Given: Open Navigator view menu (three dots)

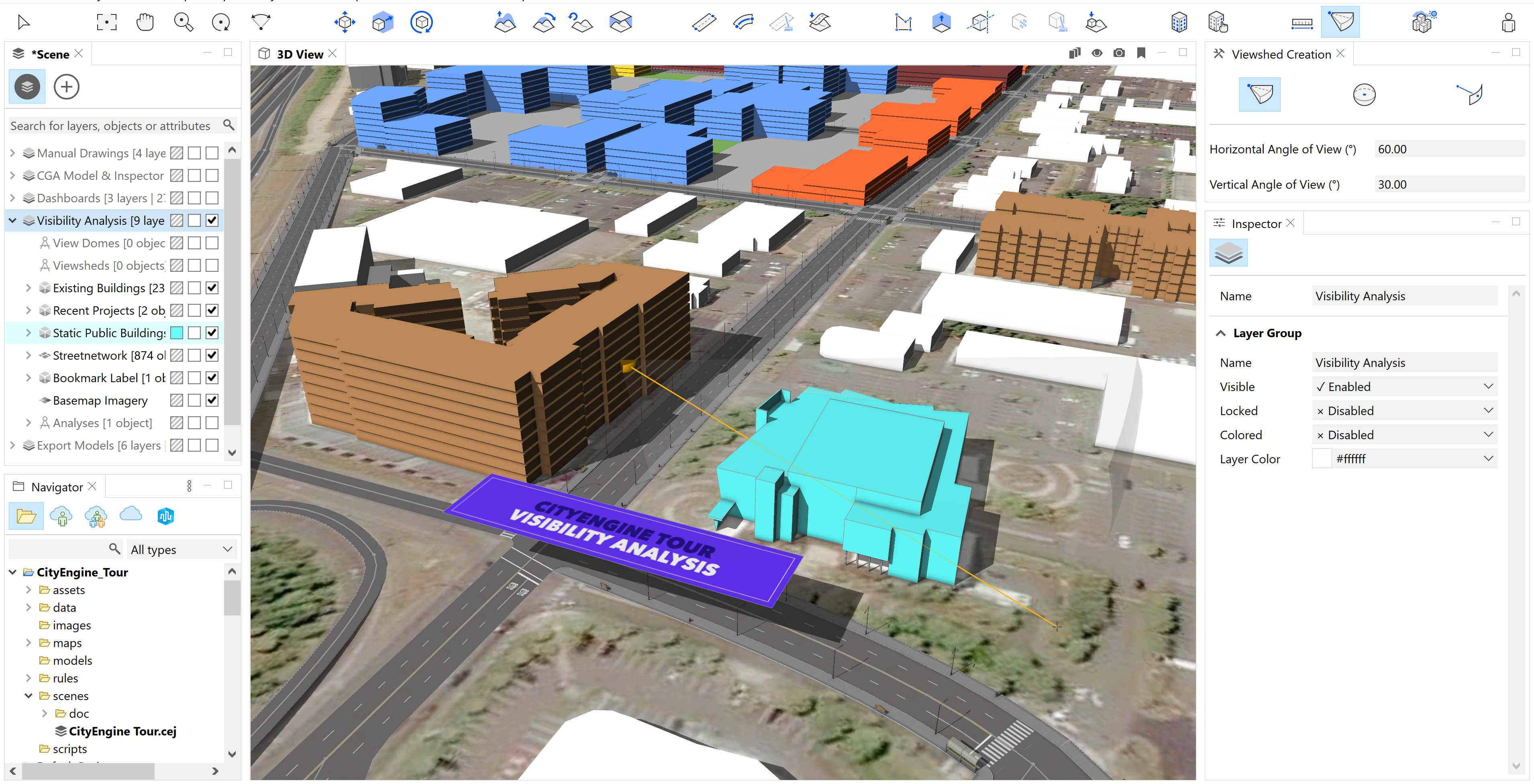Looking at the screenshot, I should 190,487.
